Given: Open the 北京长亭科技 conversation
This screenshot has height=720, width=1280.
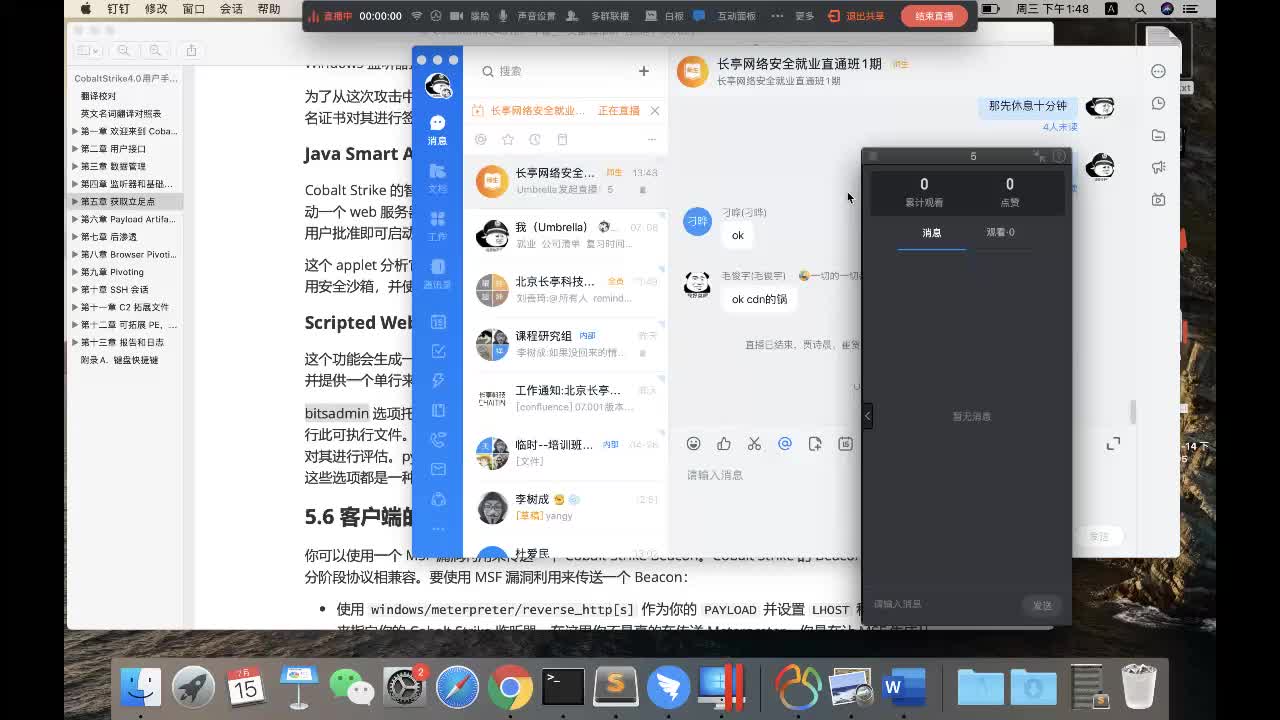Looking at the screenshot, I should point(565,290).
